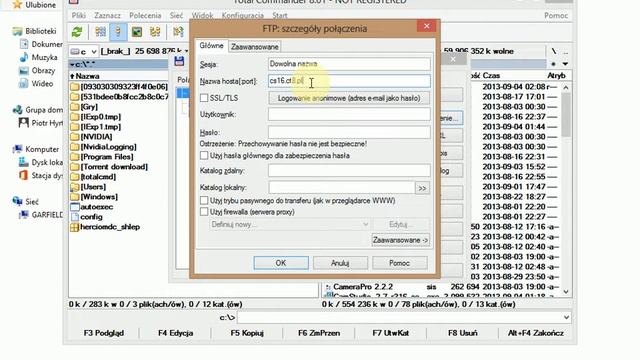Screen dimensions: 640x360
Task: Sort by the Nazwa column header
Action: tap(87, 76)
